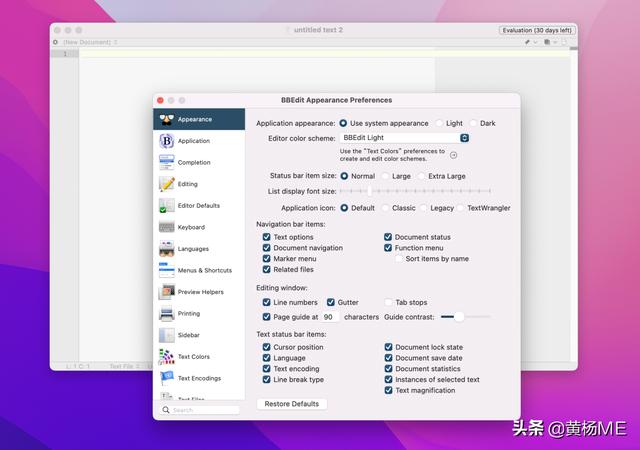Open the Text Colors pane icon
Image resolution: width=640 pixels, height=450 pixels.
[166, 356]
